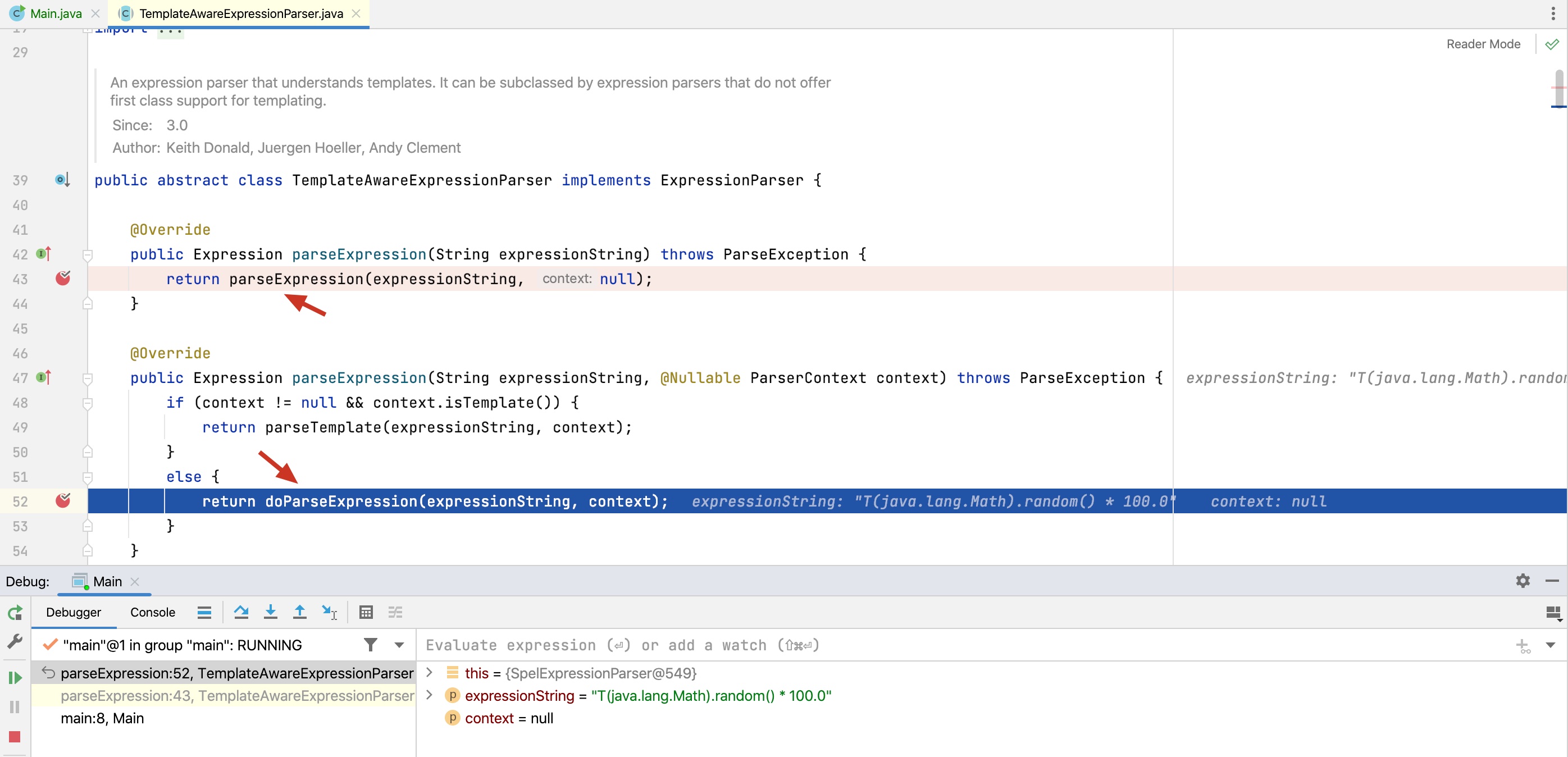
Task: Click the Trace Current Stream Chain icon
Action: coord(396,612)
